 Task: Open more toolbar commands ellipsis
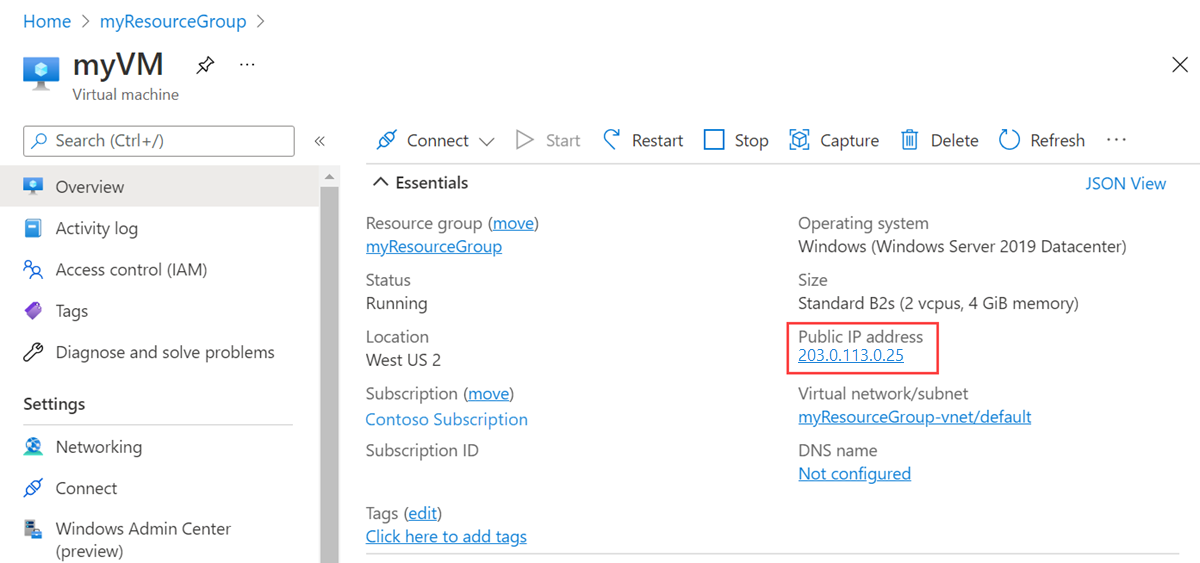pos(1116,141)
